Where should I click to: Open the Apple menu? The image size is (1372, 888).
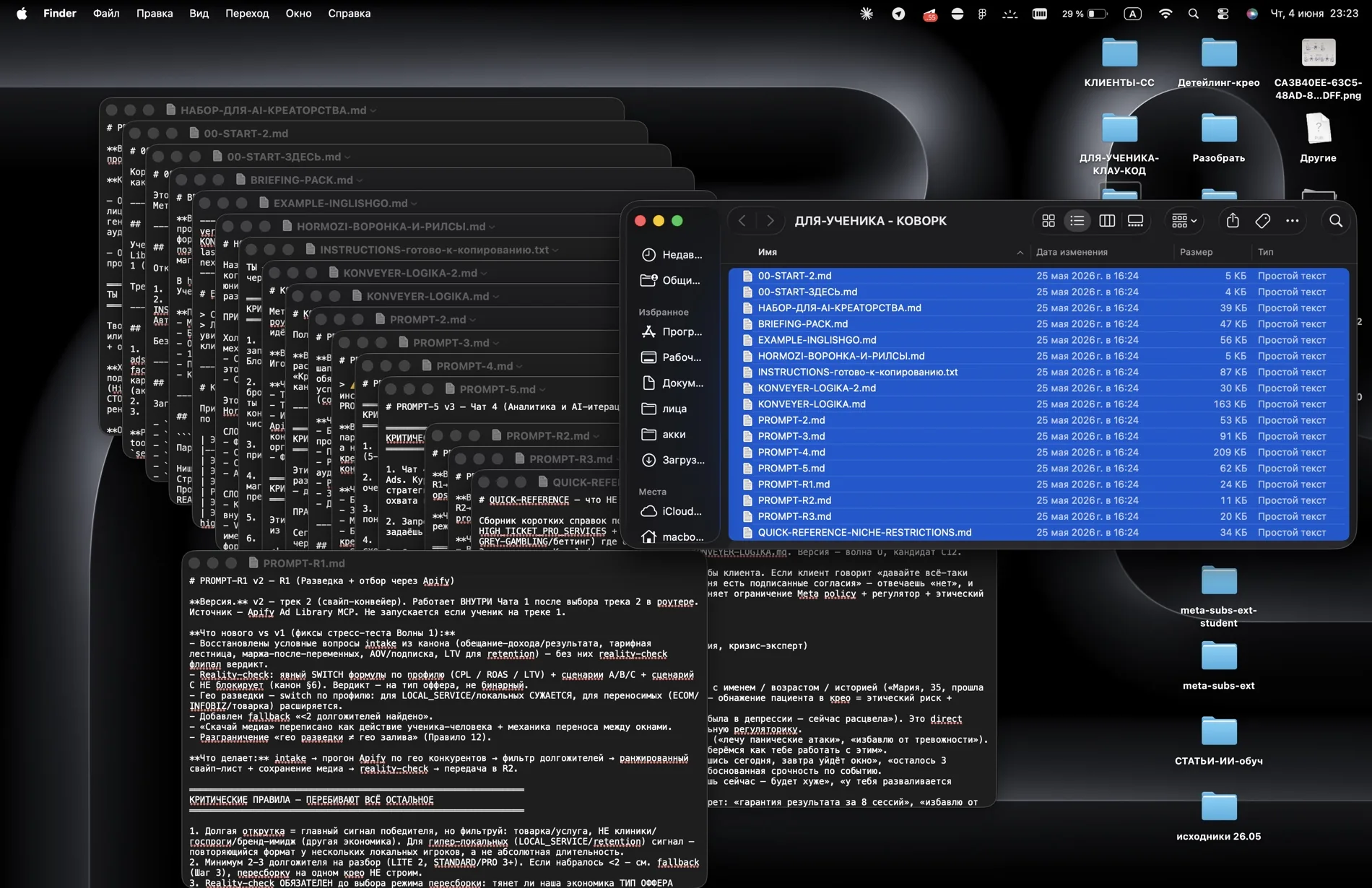[22, 13]
